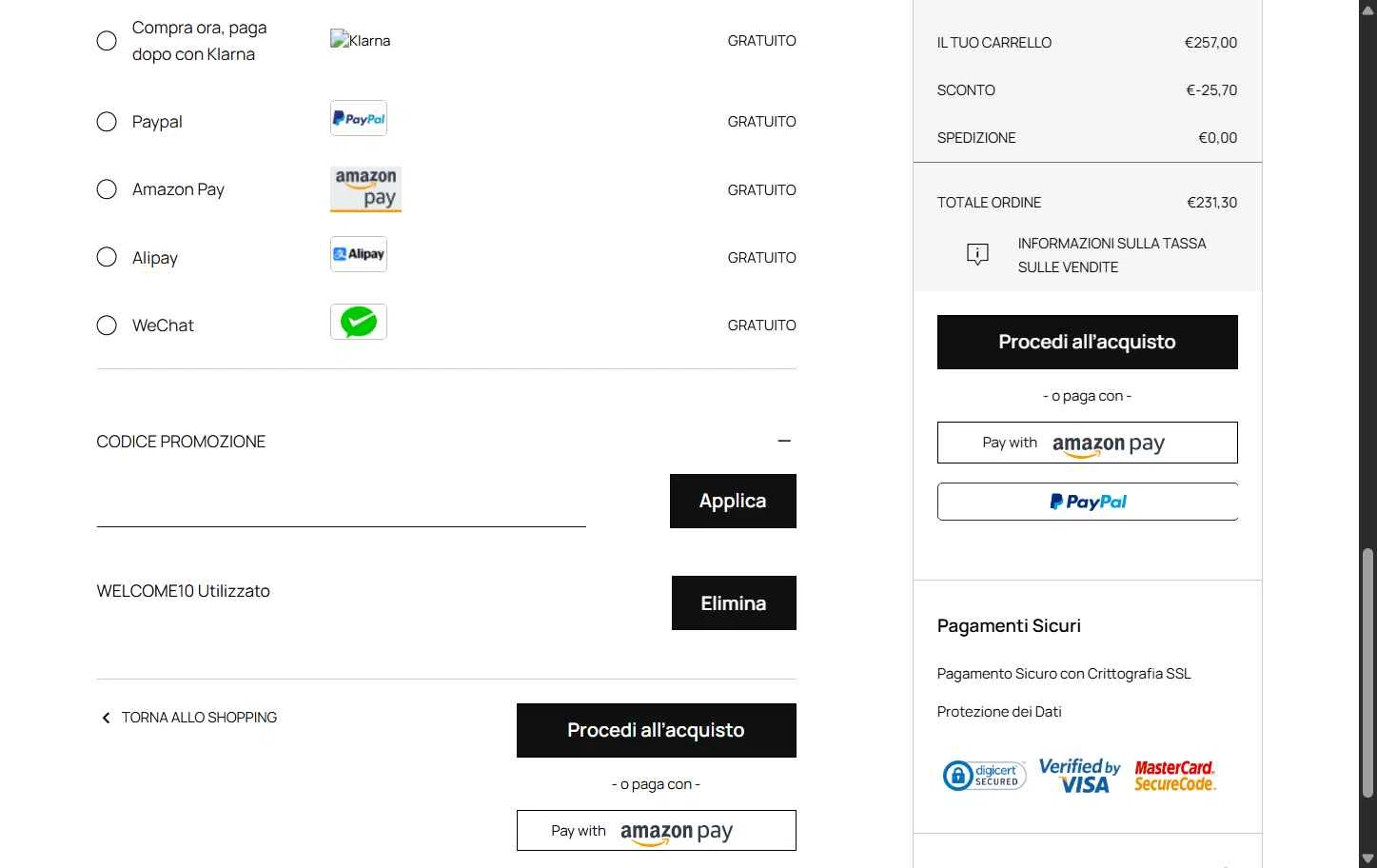Viewport: 1377px width, 868px height.
Task: Select the Klarna pay later radio button
Action: (107, 41)
